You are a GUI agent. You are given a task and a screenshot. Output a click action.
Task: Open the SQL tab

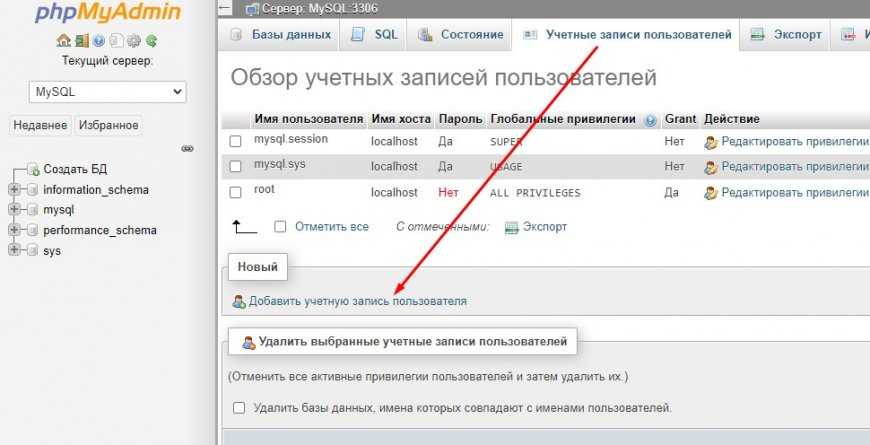tap(375, 34)
